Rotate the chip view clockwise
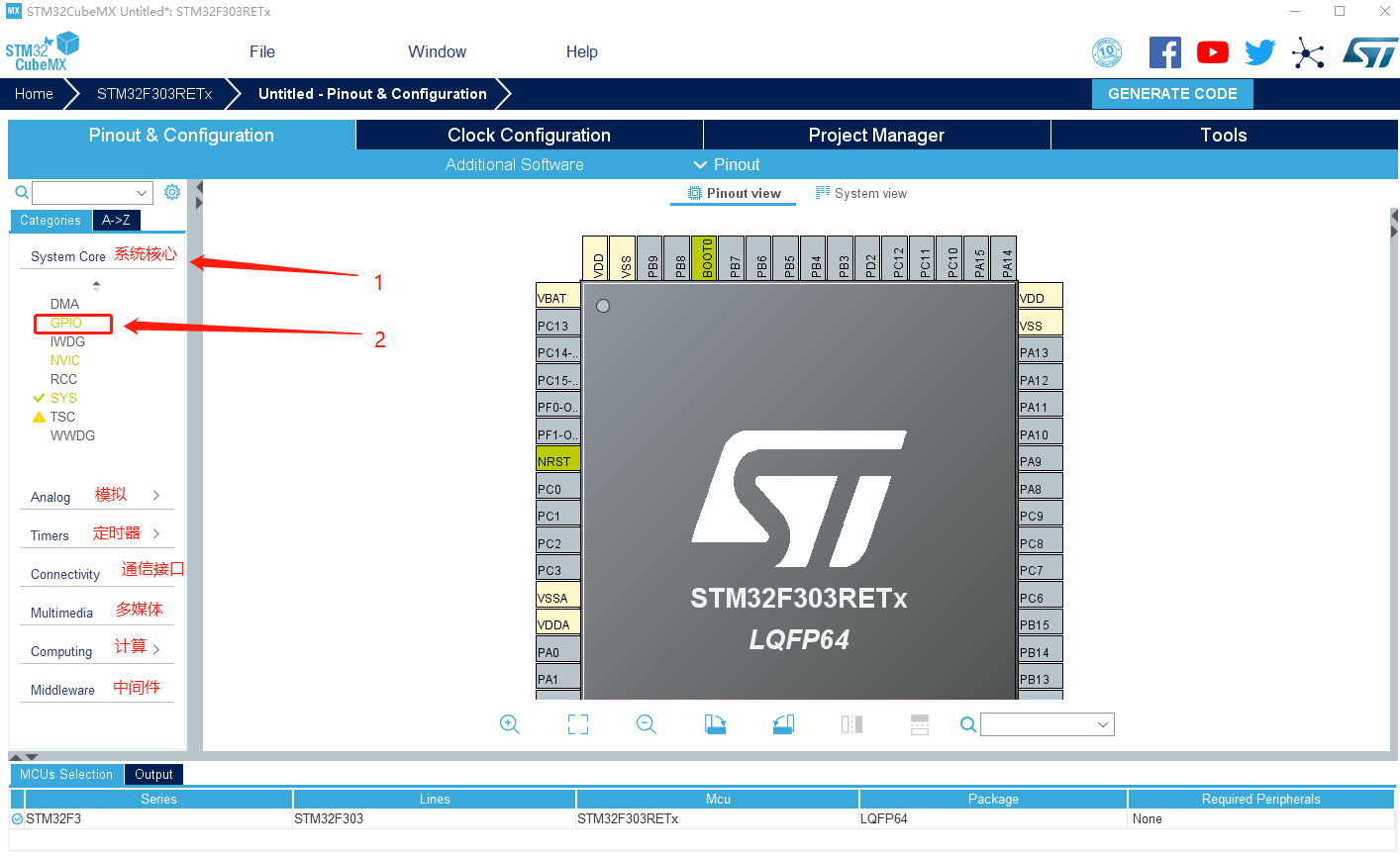The height and width of the screenshot is (857, 1400). (x=715, y=723)
